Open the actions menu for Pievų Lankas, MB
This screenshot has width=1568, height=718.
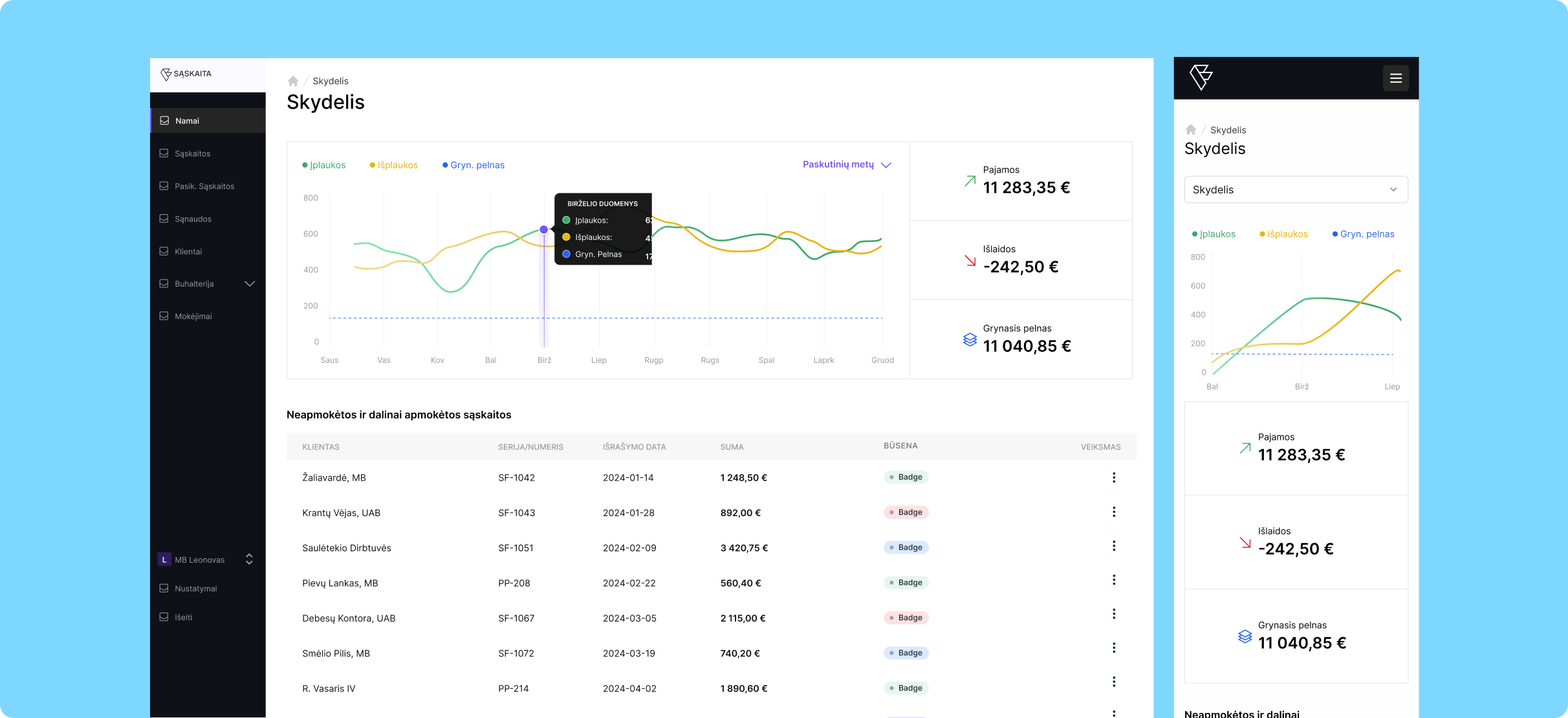pos(1114,580)
